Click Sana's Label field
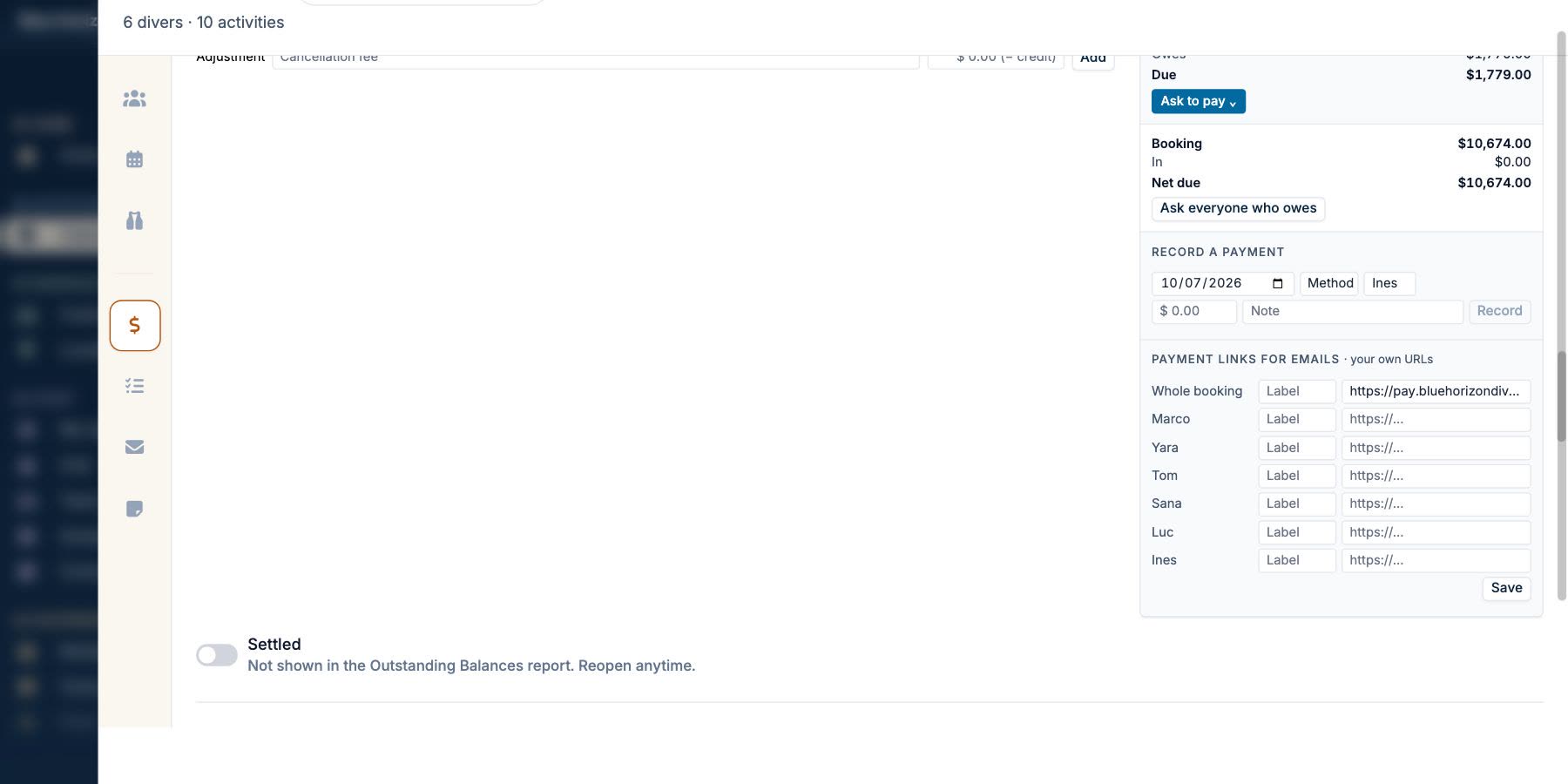 (1297, 504)
